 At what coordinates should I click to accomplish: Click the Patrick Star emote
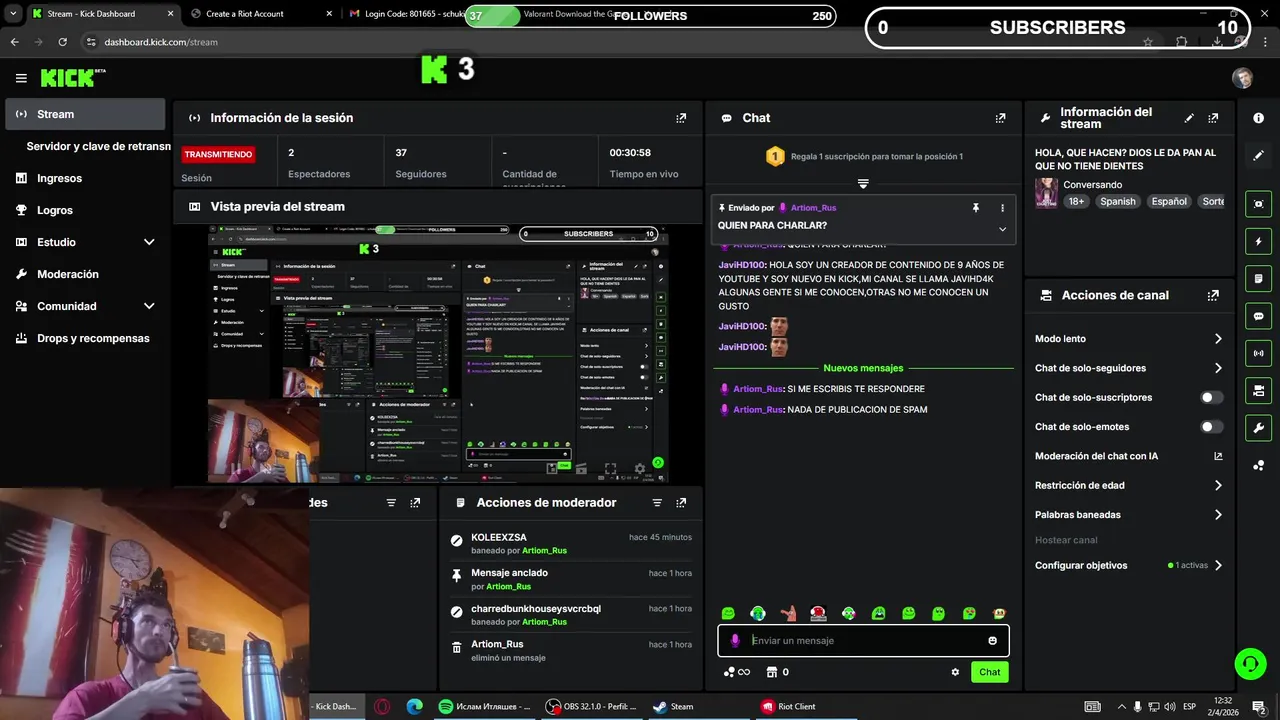[x=788, y=613]
